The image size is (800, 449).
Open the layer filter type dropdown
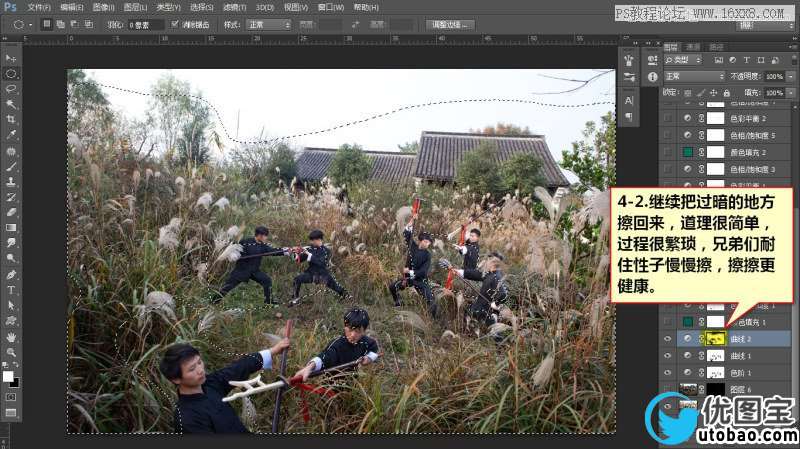tap(683, 60)
